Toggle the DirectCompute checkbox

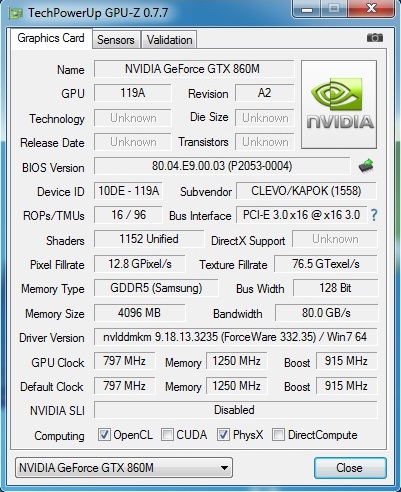click(x=278, y=434)
